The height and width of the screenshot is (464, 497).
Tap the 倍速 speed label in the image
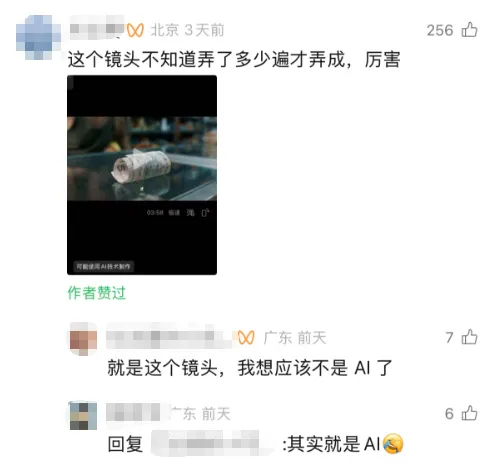point(174,213)
